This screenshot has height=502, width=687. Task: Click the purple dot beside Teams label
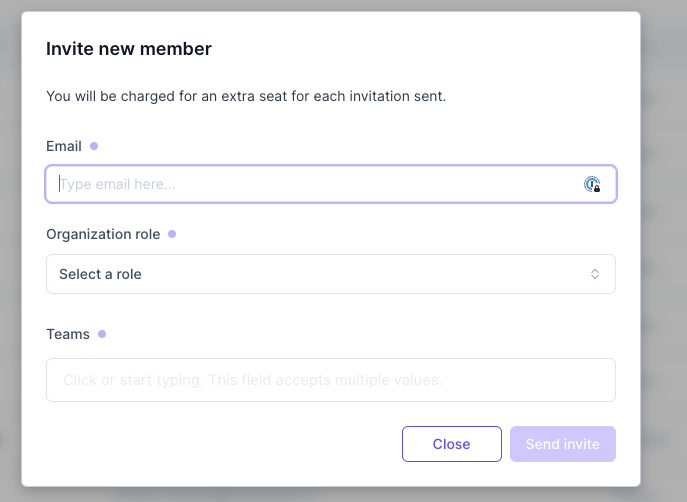click(102, 334)
